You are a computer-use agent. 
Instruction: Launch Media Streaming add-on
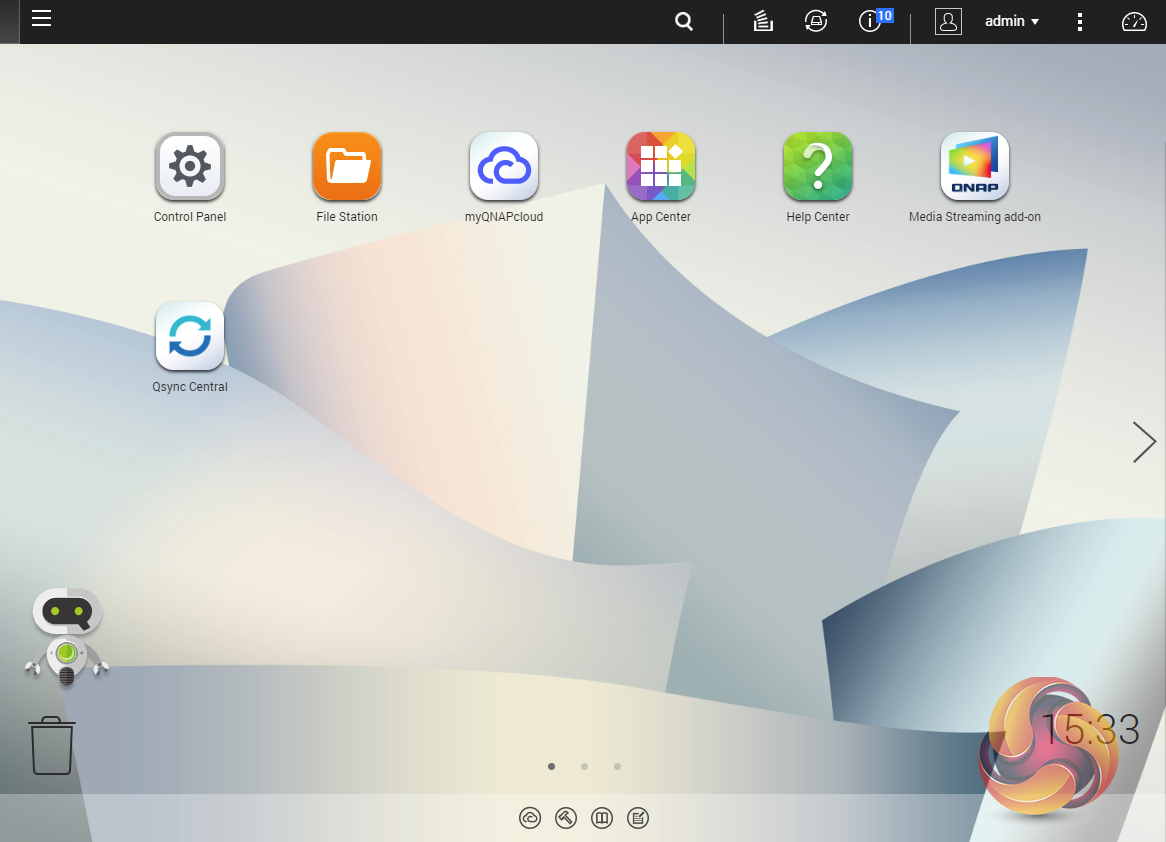pos(975,167)
